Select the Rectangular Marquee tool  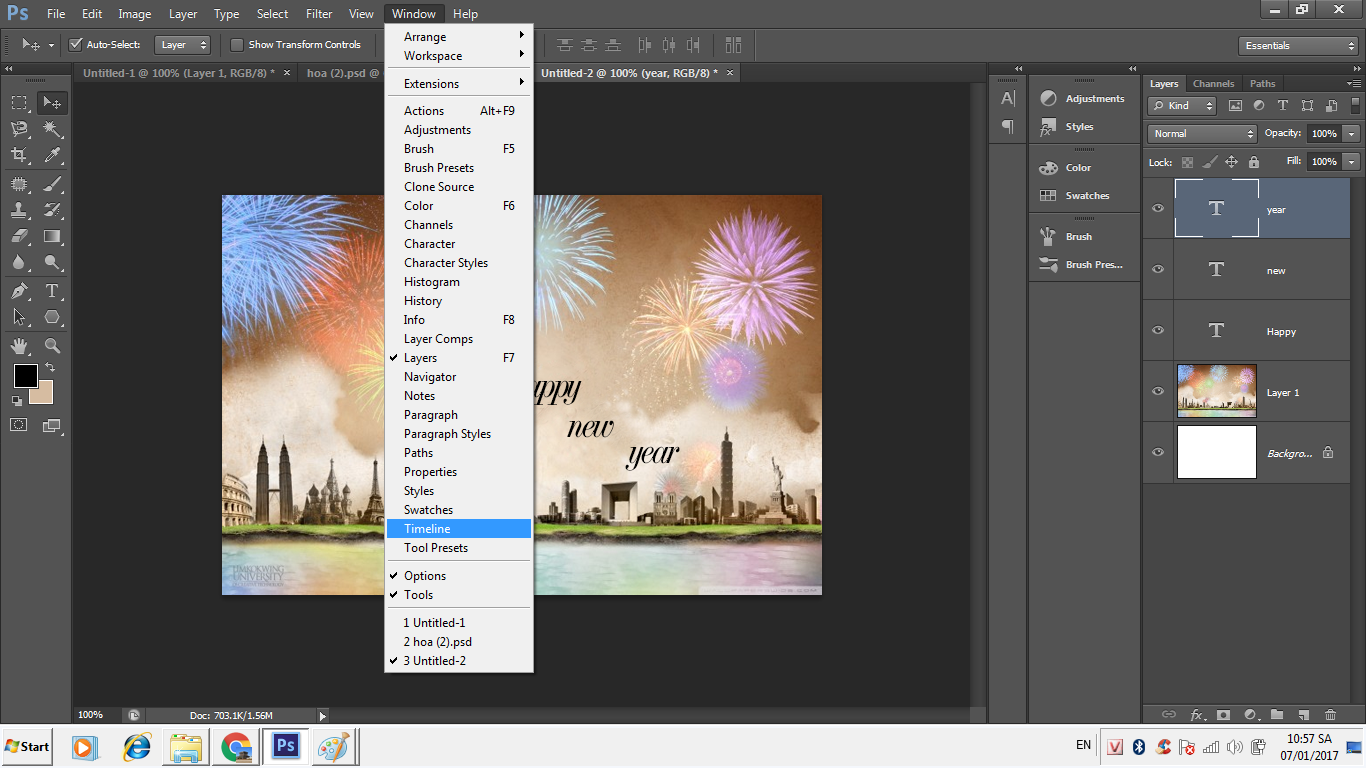click(x=19, y=102)
